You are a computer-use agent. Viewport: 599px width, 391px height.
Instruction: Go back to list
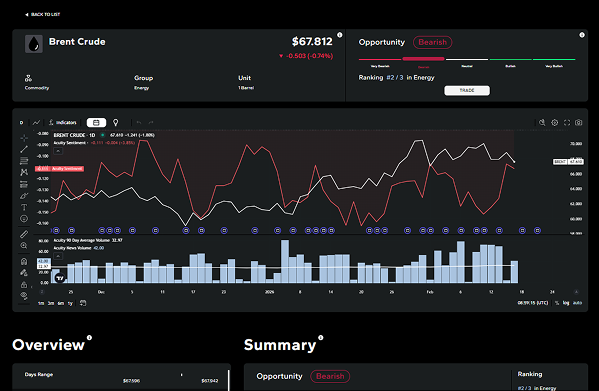(x=42, y=15)
